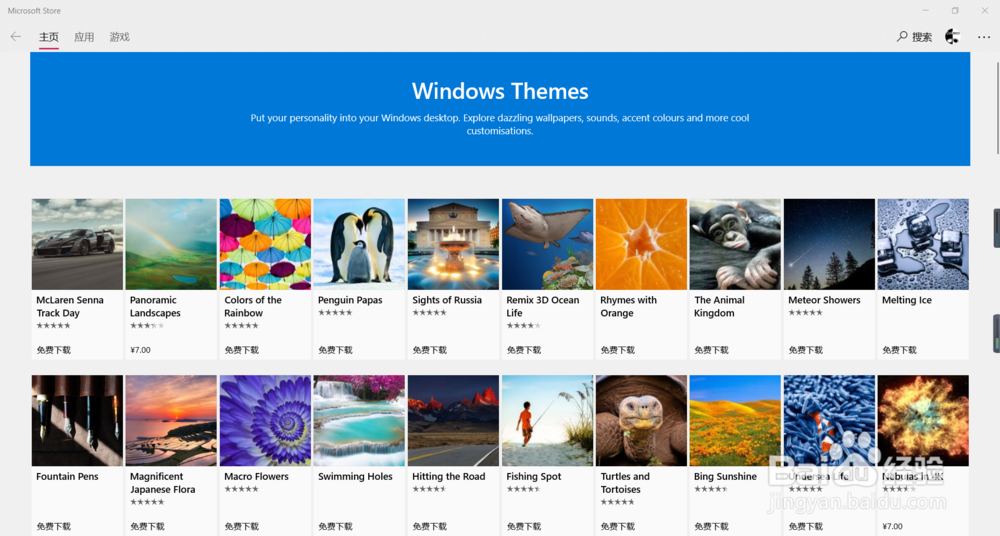
Task: Open the Undersea Life thumbnail
Action: [829, 421]
